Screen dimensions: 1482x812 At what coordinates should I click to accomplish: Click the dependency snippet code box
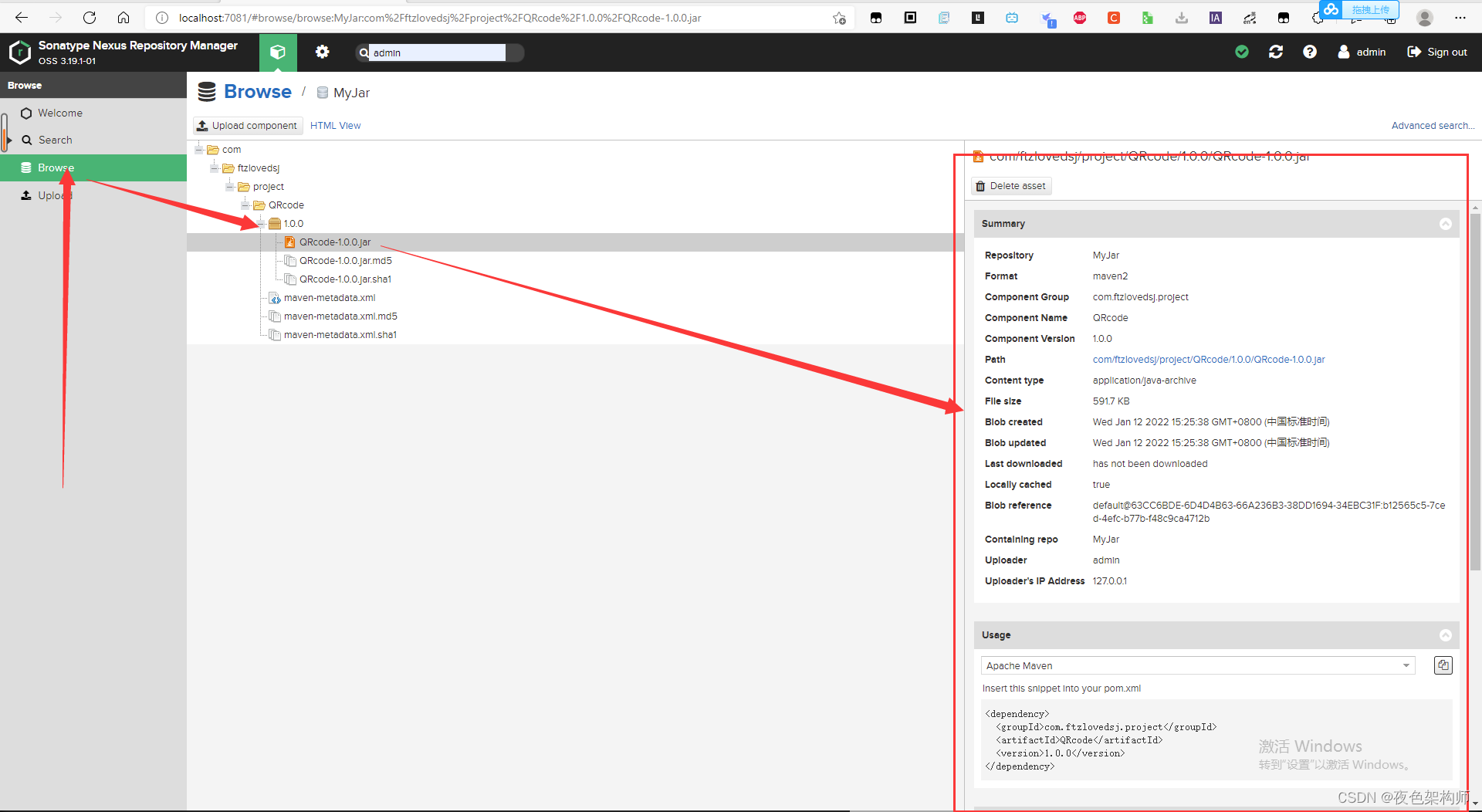(x=1216, y=739)
